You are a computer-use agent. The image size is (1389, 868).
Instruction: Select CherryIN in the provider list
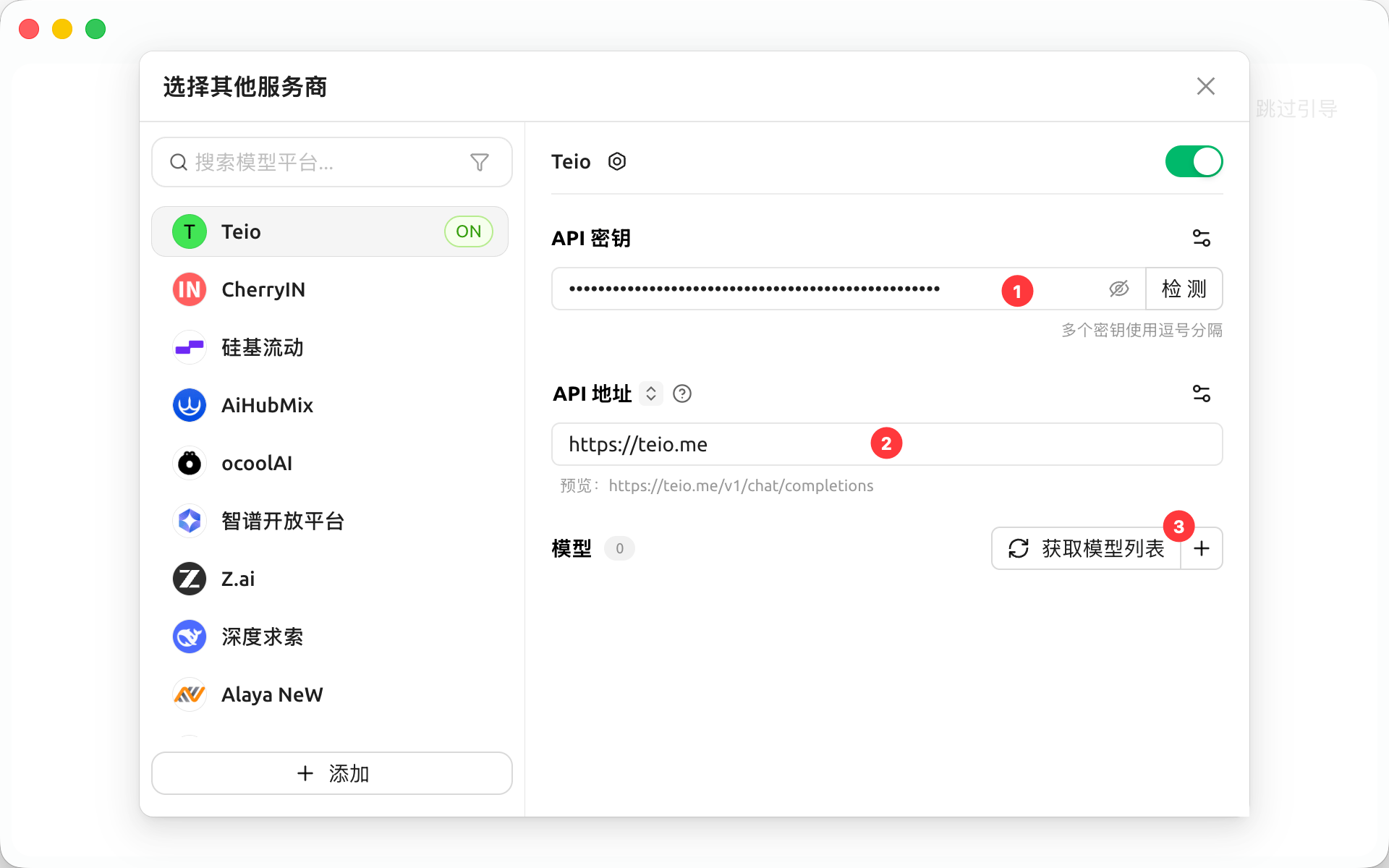click(330, 289)
